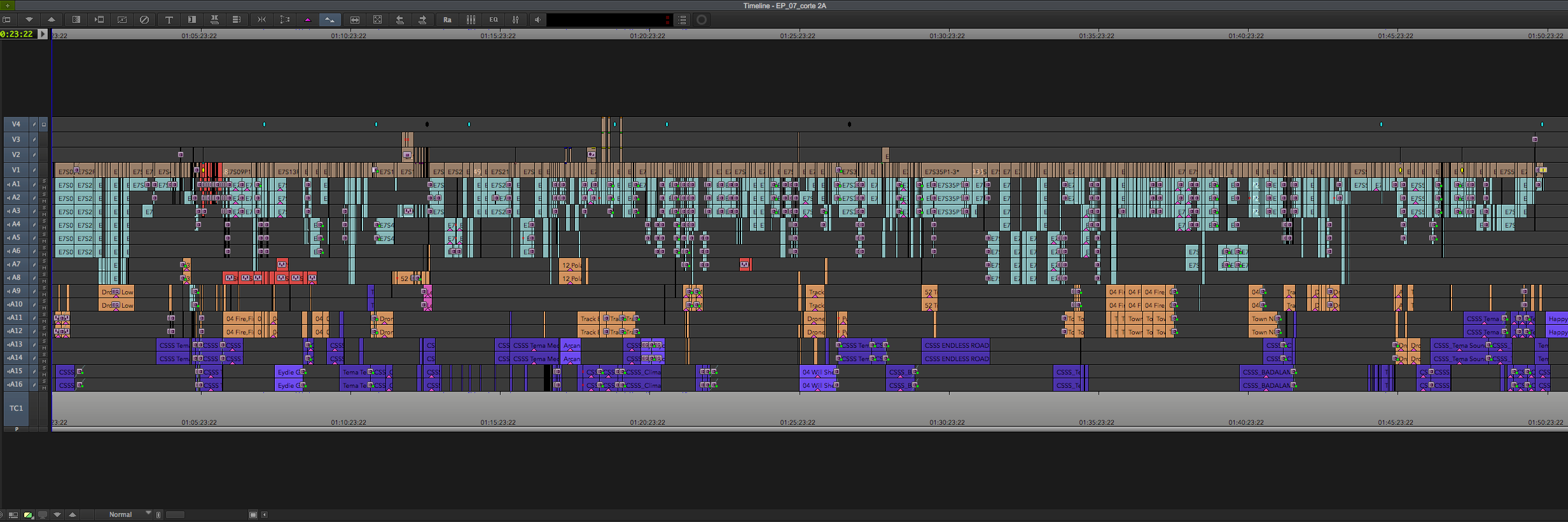This screenshot has width=1568, height=522.
Task: Click the 0:23:22 timecode display
Action: point(17,34)
